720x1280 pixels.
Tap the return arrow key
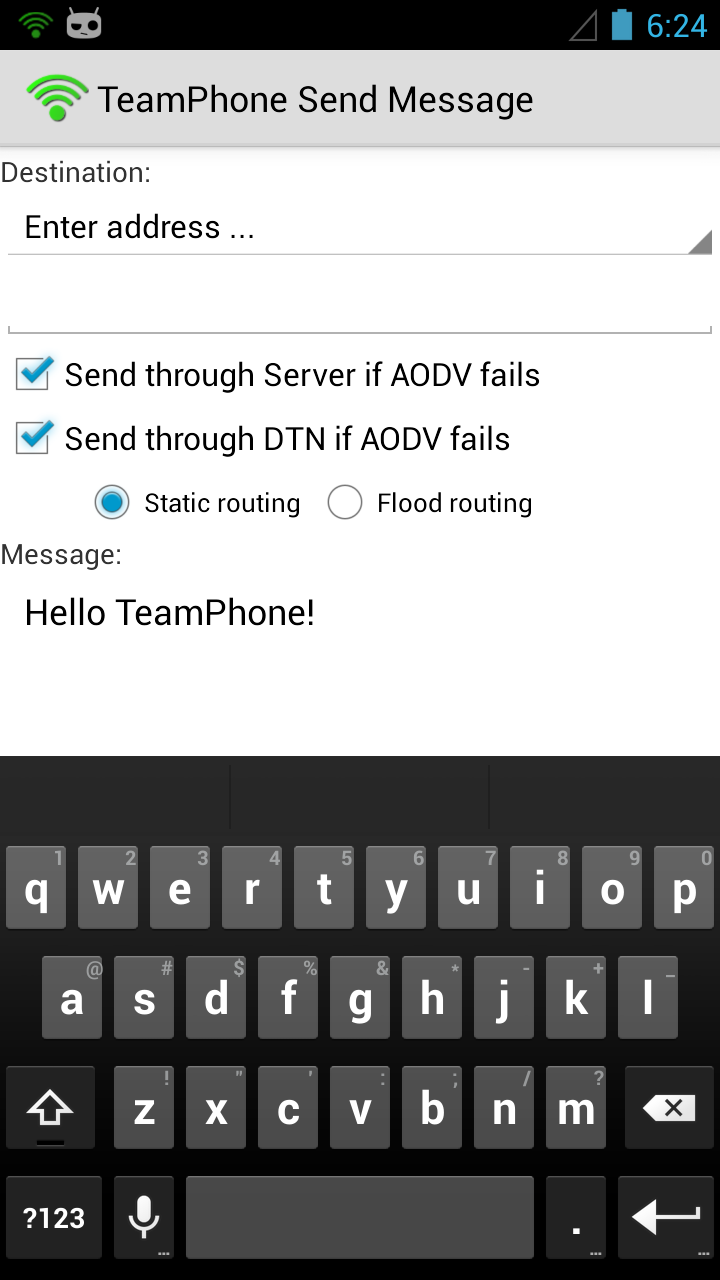666,1217
